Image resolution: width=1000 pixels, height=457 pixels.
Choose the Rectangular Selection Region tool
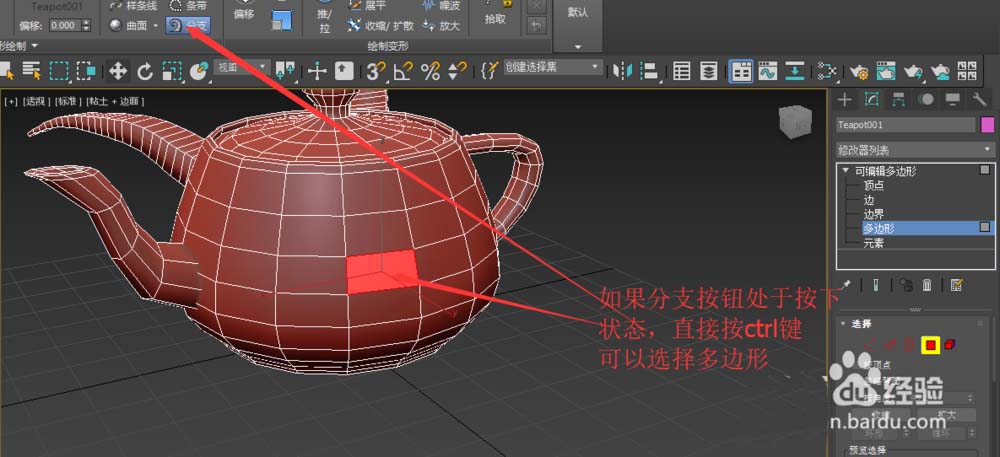(59, 70)
